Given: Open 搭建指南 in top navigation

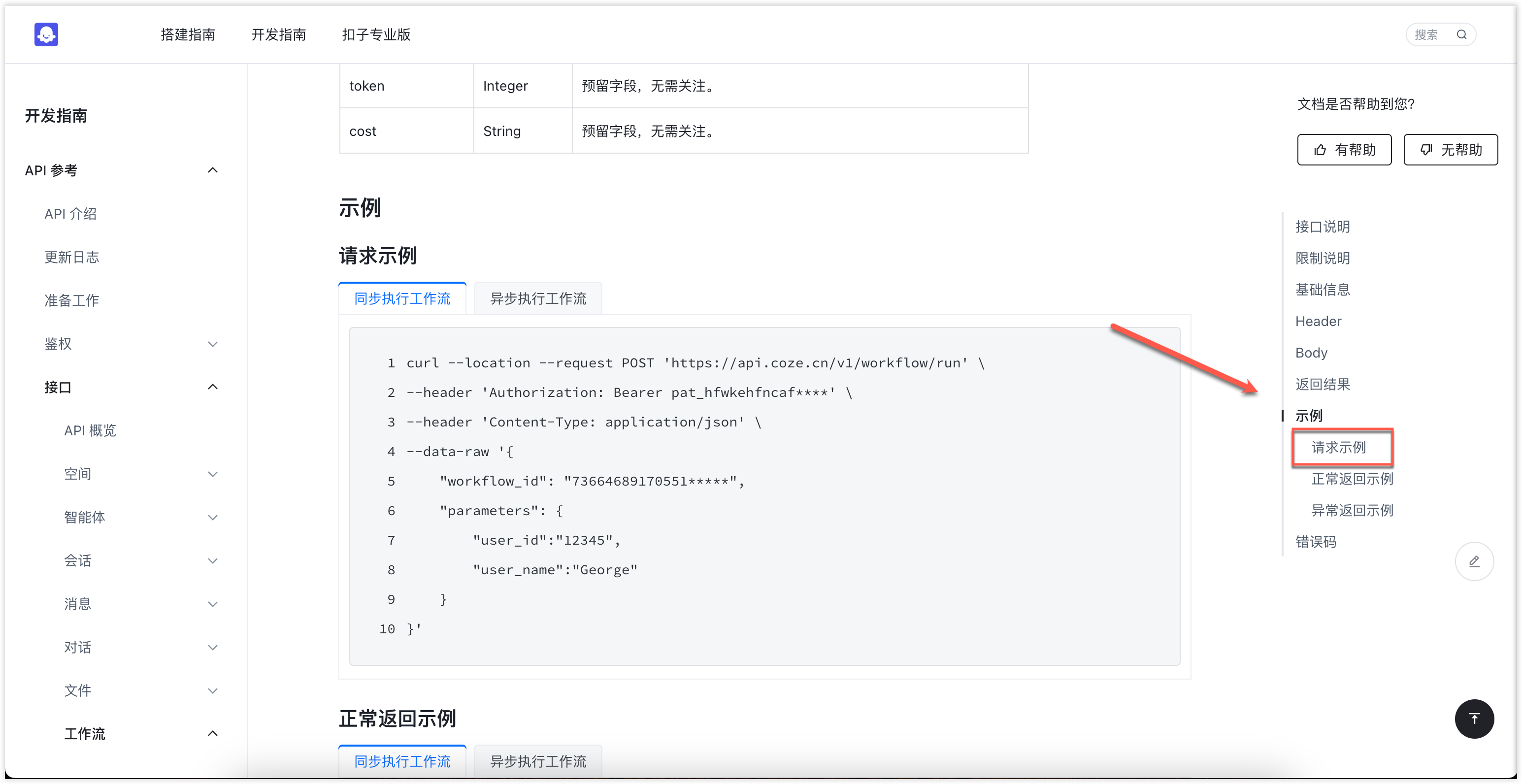Looking at the screenshot, I should tap(188, 35).
